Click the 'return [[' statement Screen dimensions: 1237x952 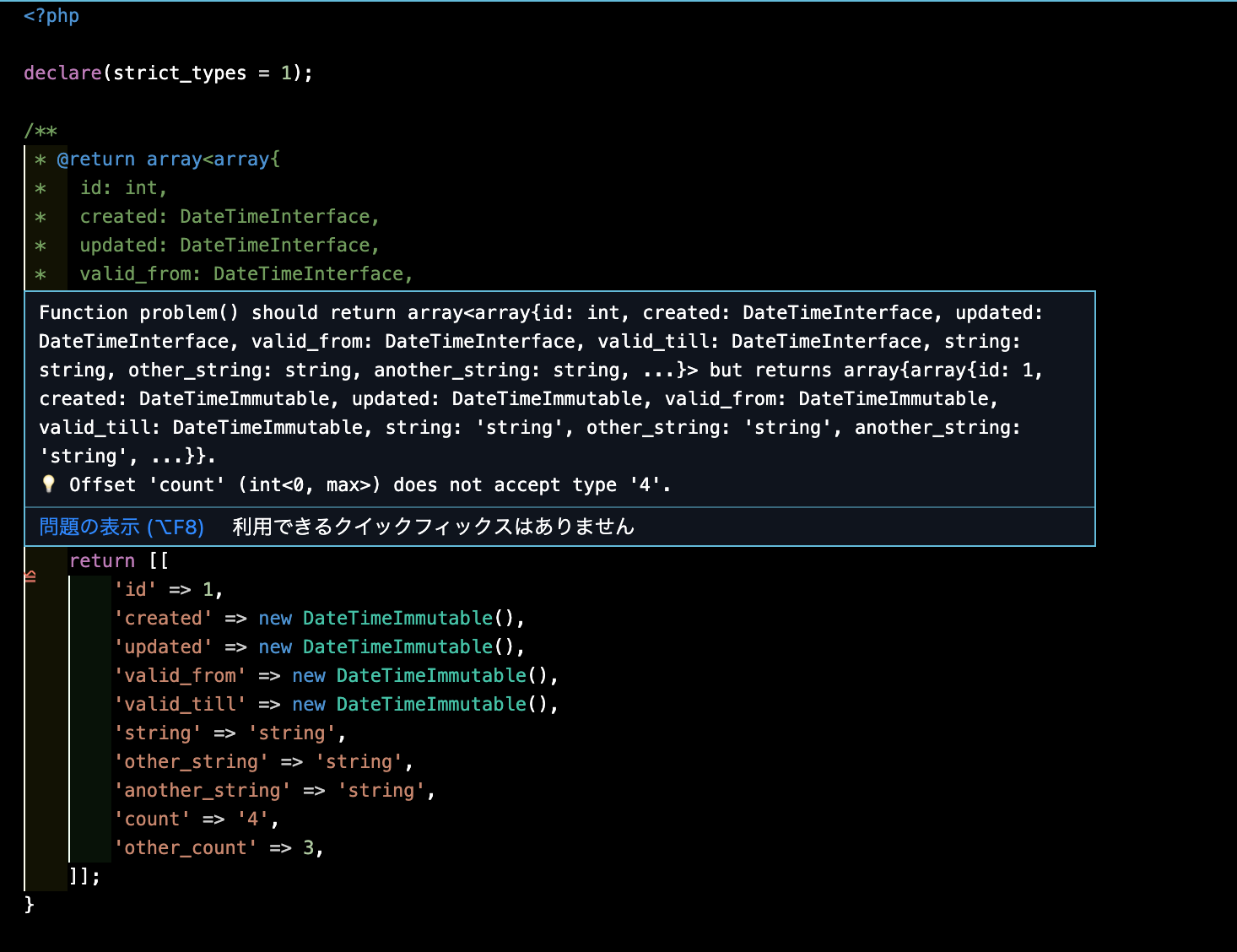coord(119,561)
